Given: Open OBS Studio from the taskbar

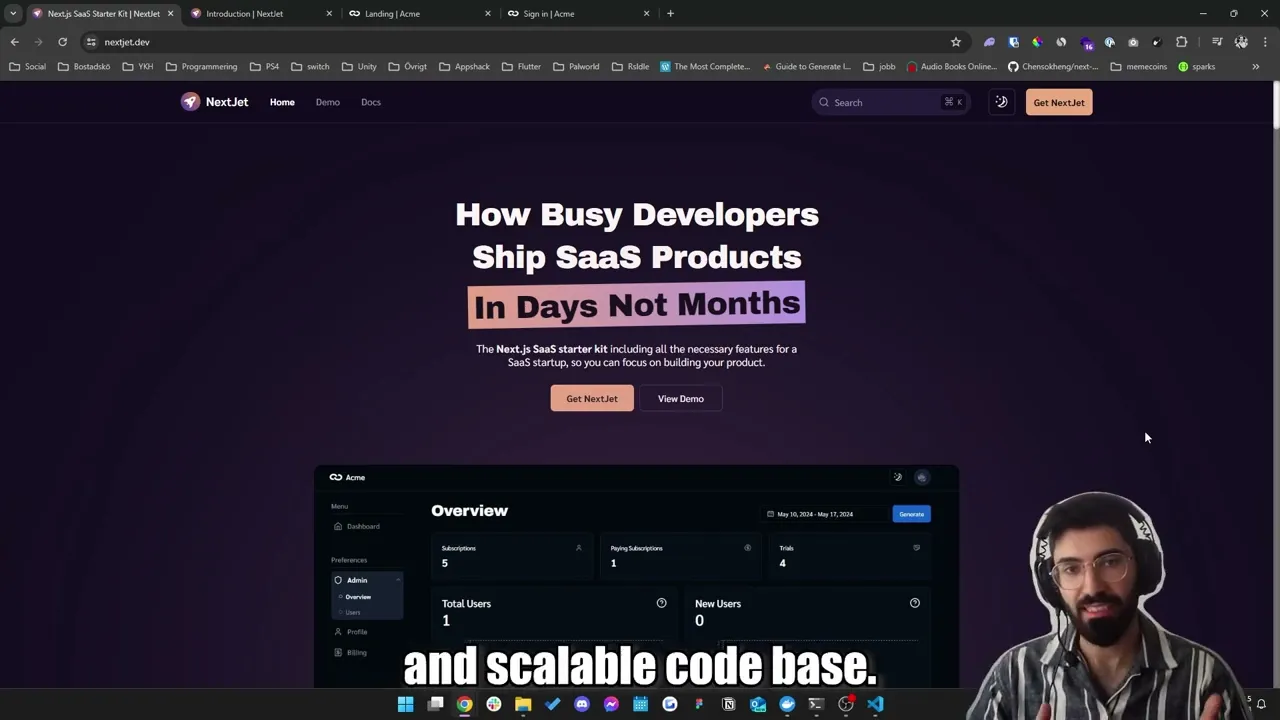Looking at the screenshot, I should pyautogui.click(x=846, y=704).
